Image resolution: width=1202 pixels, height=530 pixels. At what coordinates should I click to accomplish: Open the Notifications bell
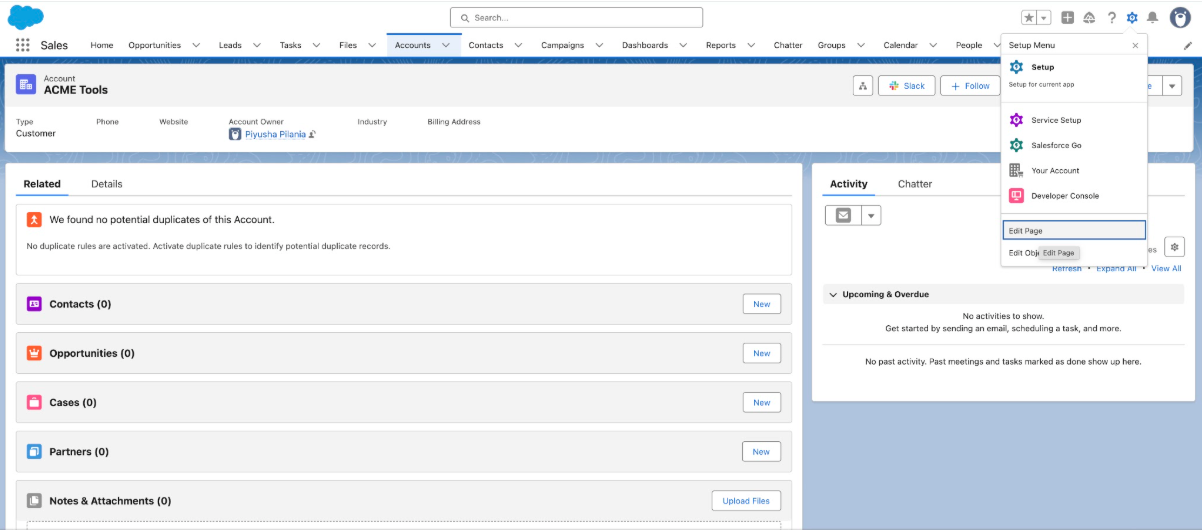click(x=1152, y=18)
